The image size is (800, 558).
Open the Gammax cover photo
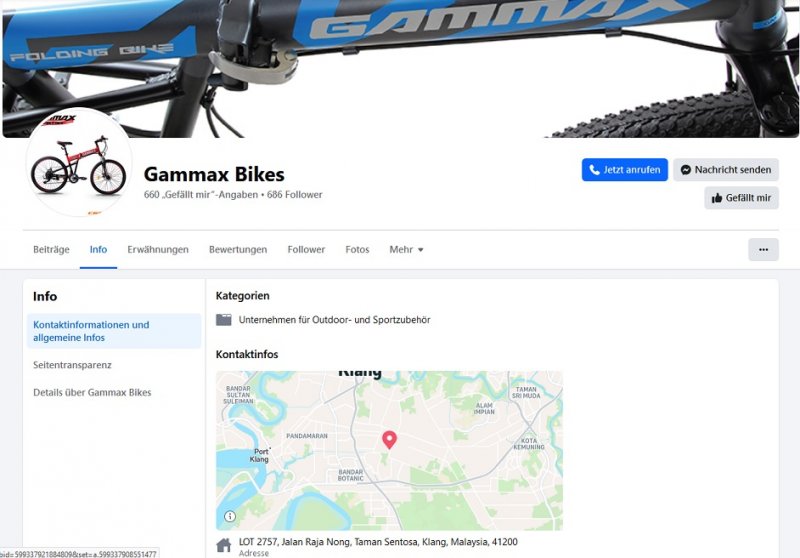(400, 68)
